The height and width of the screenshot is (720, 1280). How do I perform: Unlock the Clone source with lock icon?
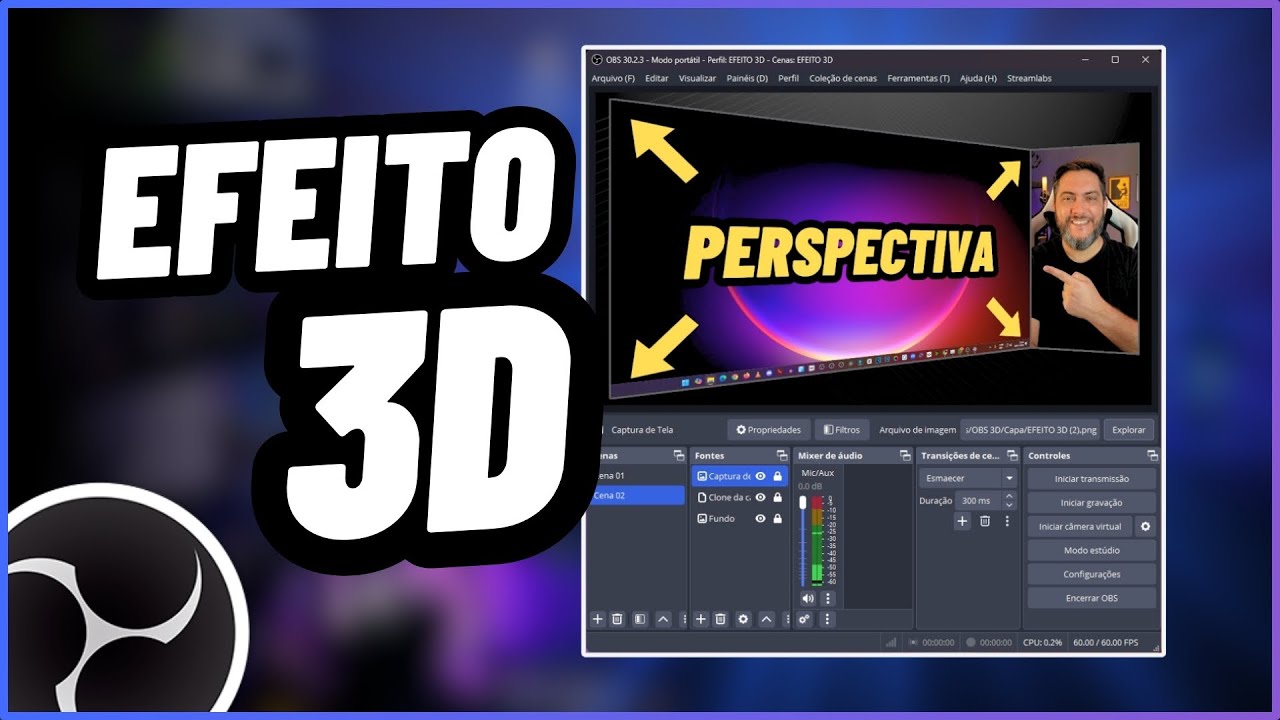[x=777, y=497]
